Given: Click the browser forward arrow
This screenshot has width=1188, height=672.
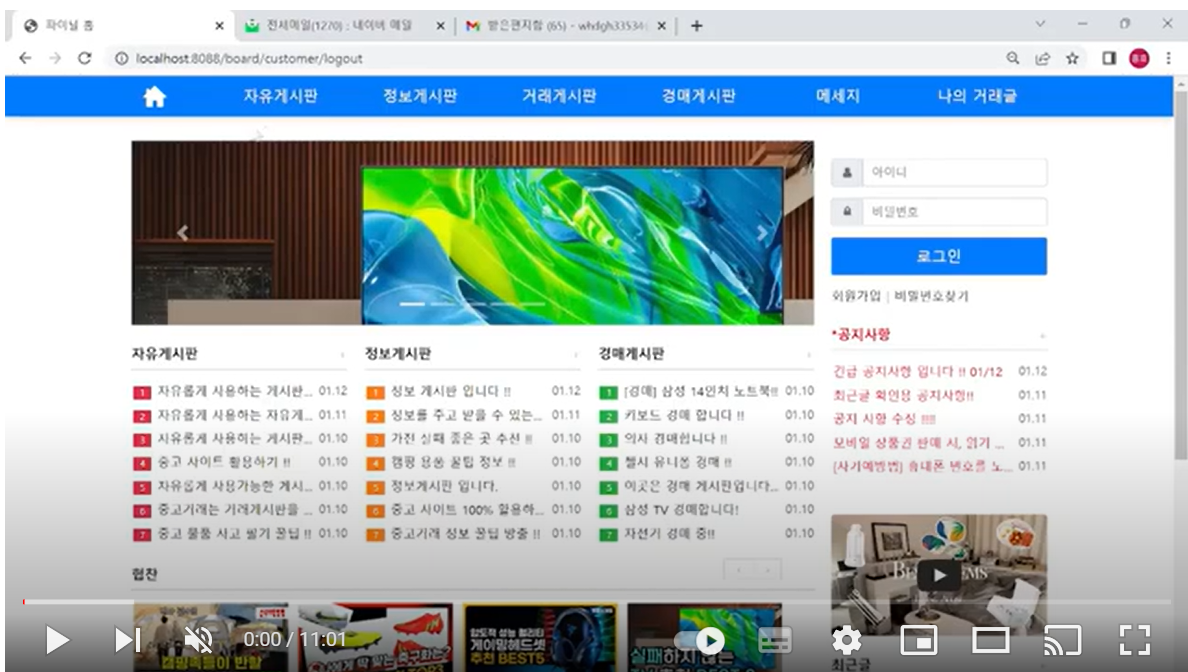Looking at the screenshot, I should pyautogui.click(x=55, y=58).
